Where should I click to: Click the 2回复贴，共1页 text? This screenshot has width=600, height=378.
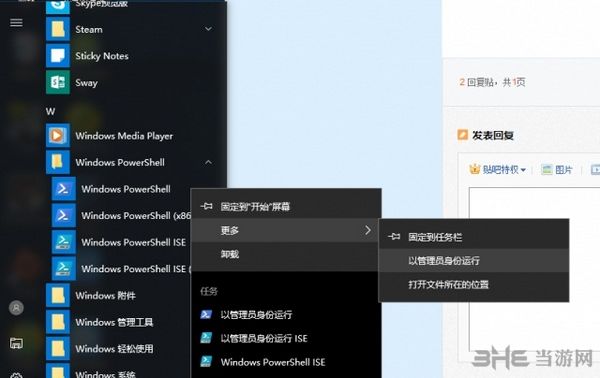(492, 82)
